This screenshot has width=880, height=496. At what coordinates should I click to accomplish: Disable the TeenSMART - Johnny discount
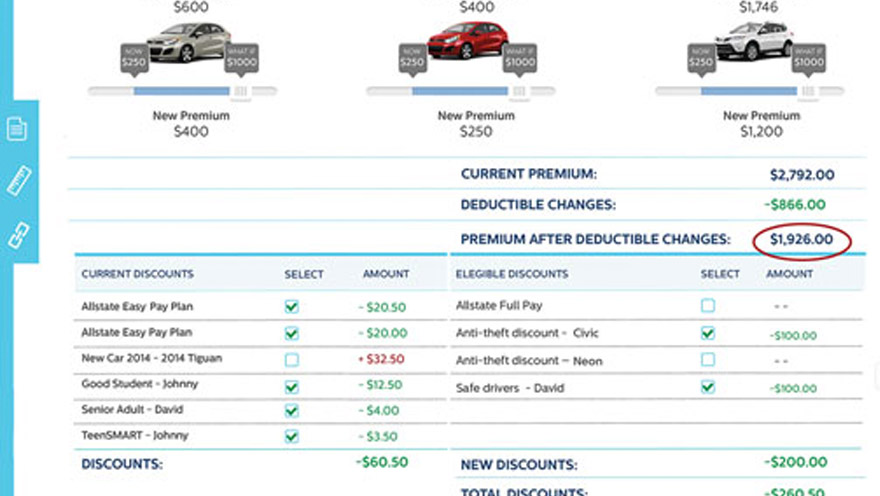coord(291,436)
